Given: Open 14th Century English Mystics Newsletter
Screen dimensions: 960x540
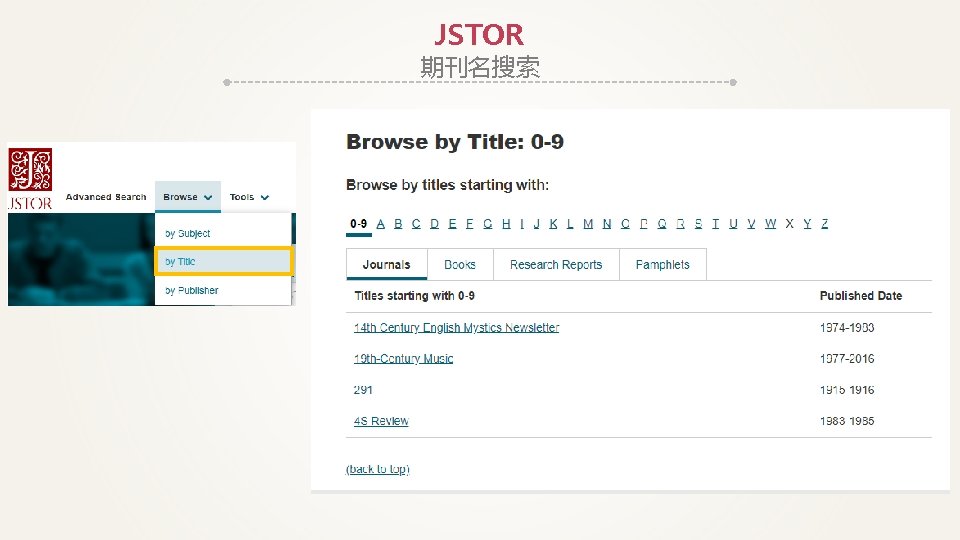Looking at the screenshot, I should click(x=456, y=328).
